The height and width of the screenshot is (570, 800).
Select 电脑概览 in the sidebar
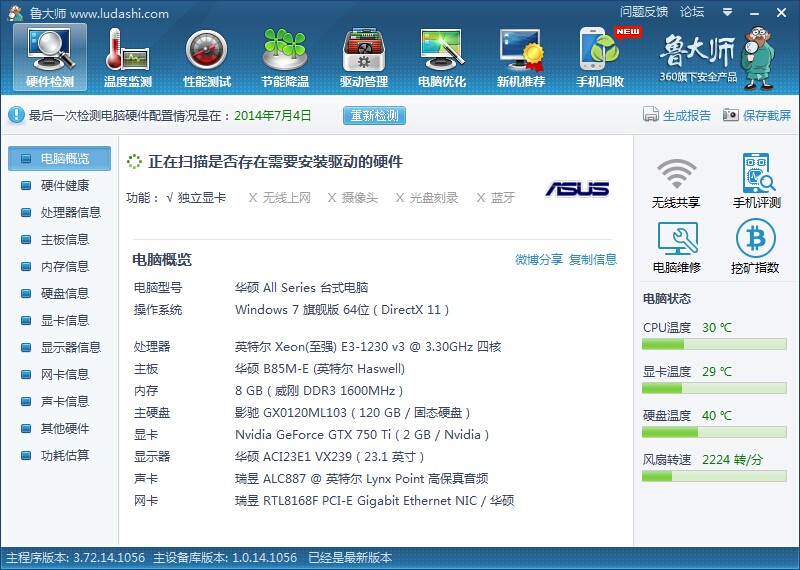click(59, 159)
